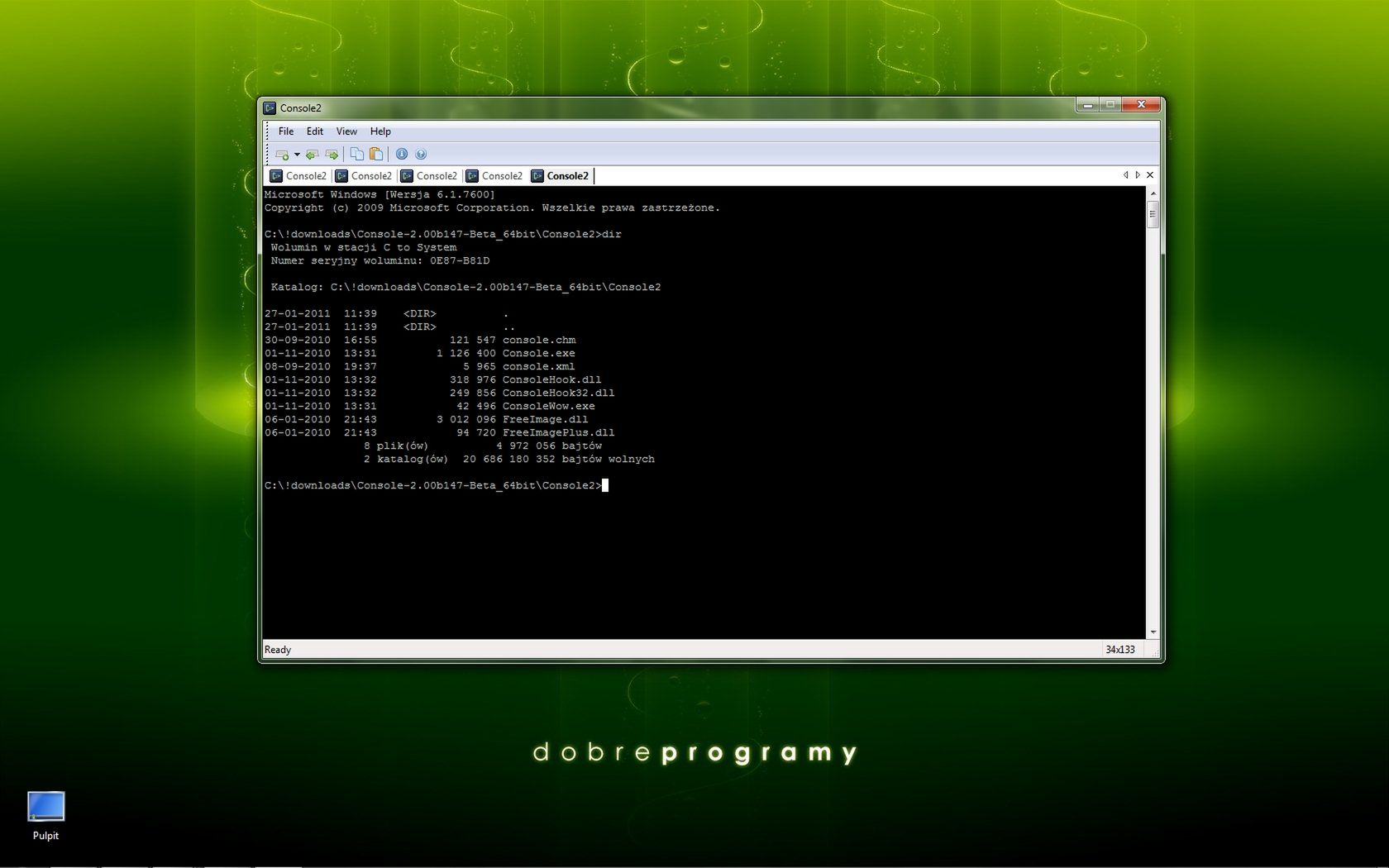Click the scrollbar down arrow
The width and height of the screenshot is (1389, 868).
(x=1153, y=632)
